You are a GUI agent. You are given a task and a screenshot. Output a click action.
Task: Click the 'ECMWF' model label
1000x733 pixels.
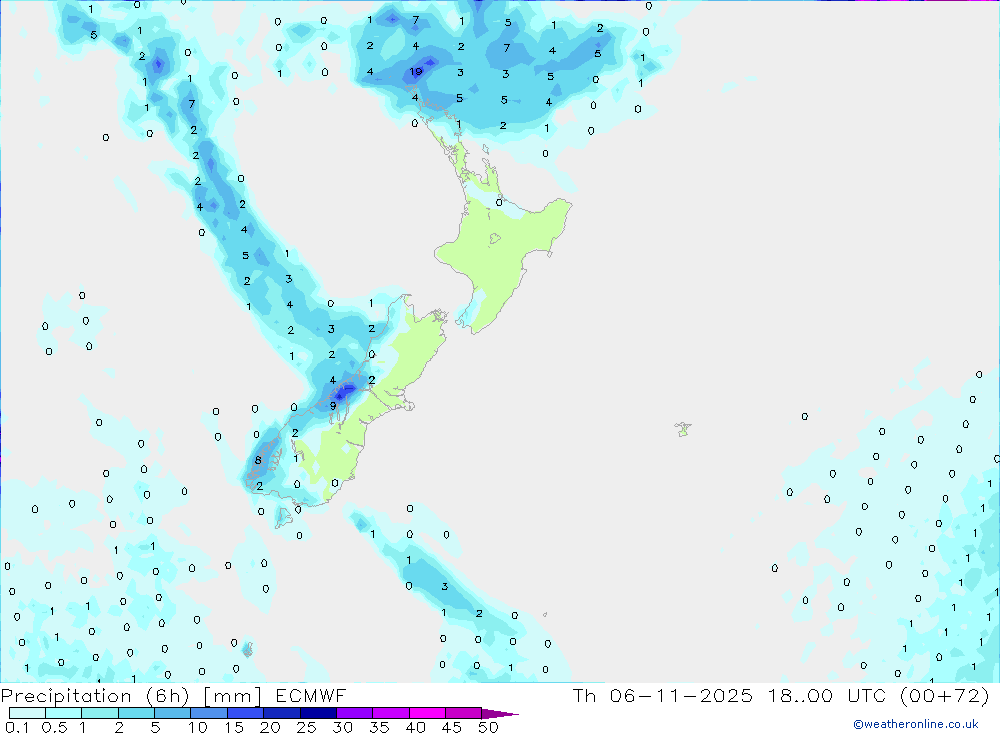coord(311,695)
